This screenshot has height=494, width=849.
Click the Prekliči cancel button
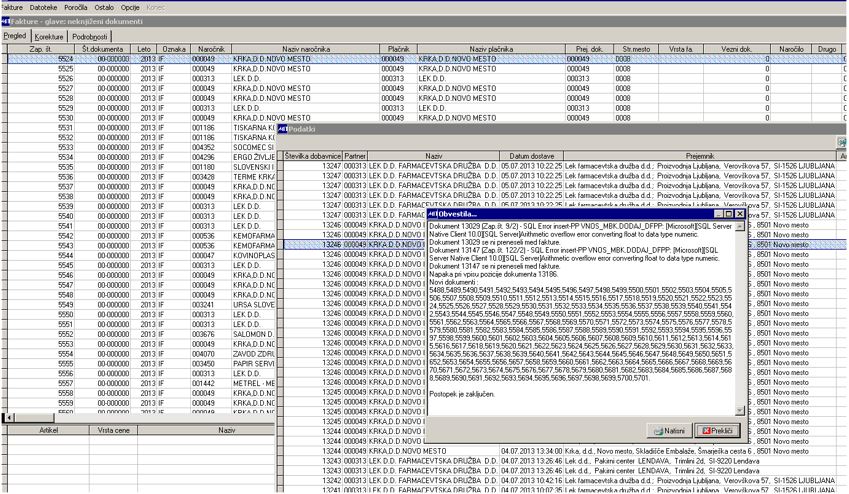click(717, 431)
